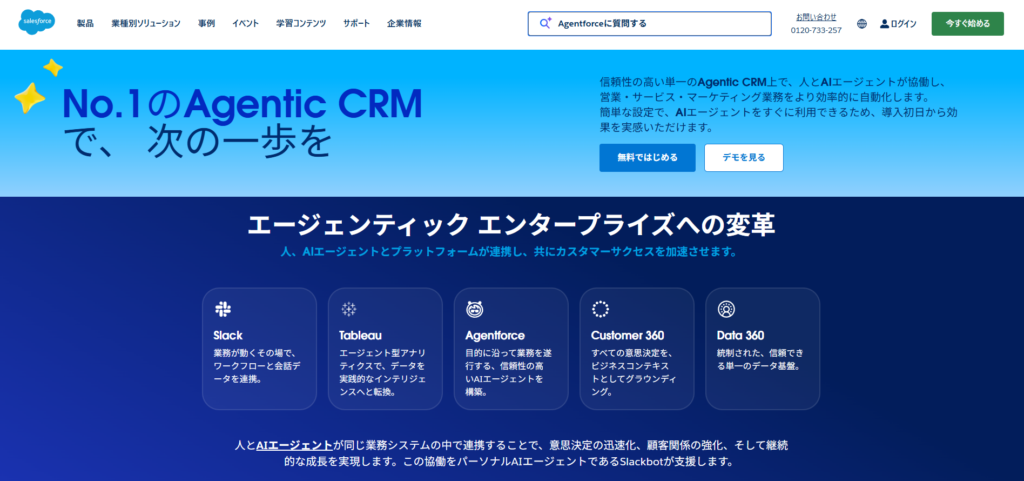Click the phone number 0120-733-257
This screenshot has width=1024, height=481.
tap(816, 30)
